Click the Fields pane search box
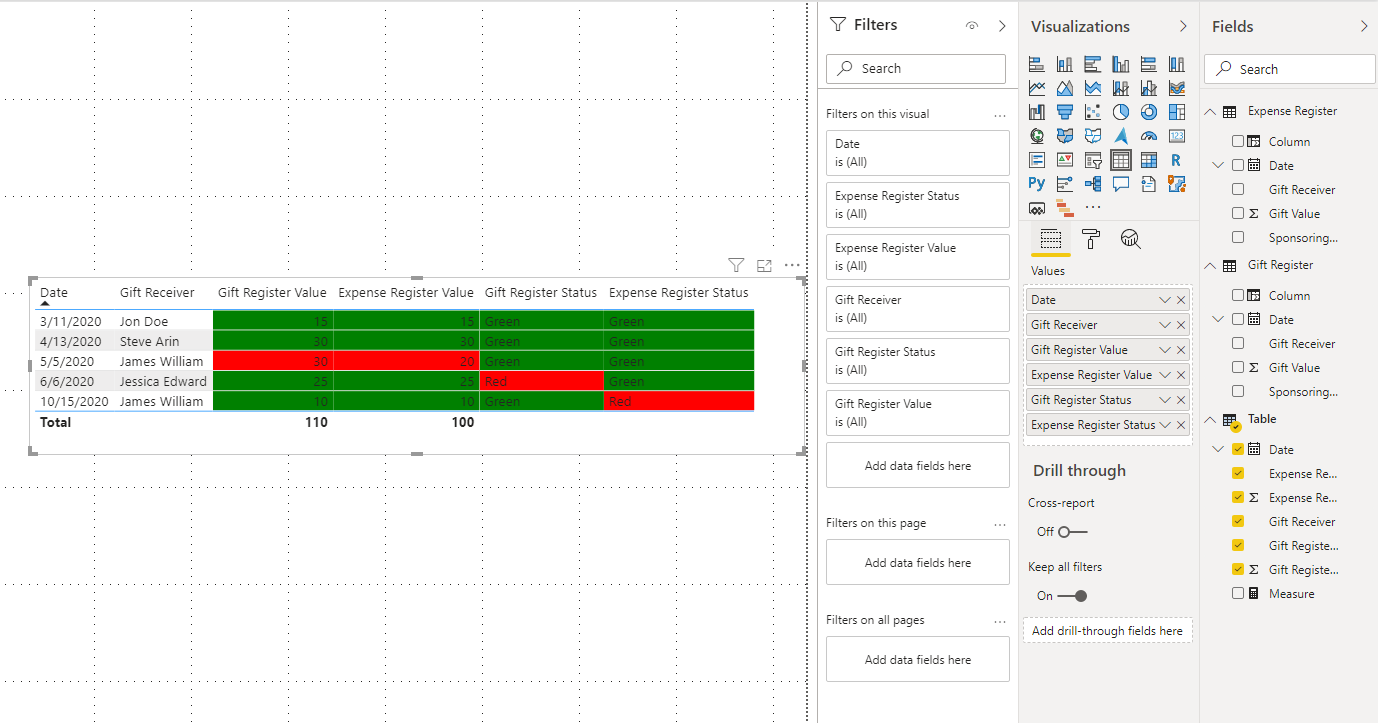1378x723 pixels. 1290,69
